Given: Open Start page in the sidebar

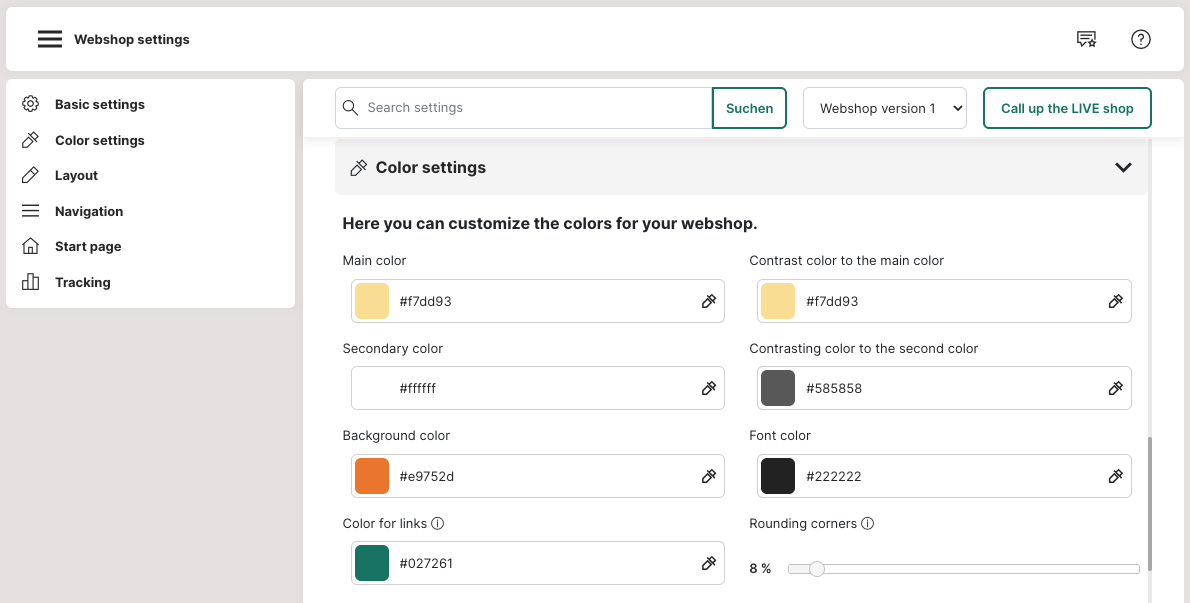Looking at the screenshot, I should pyautogui.click(x=87, y=246).
